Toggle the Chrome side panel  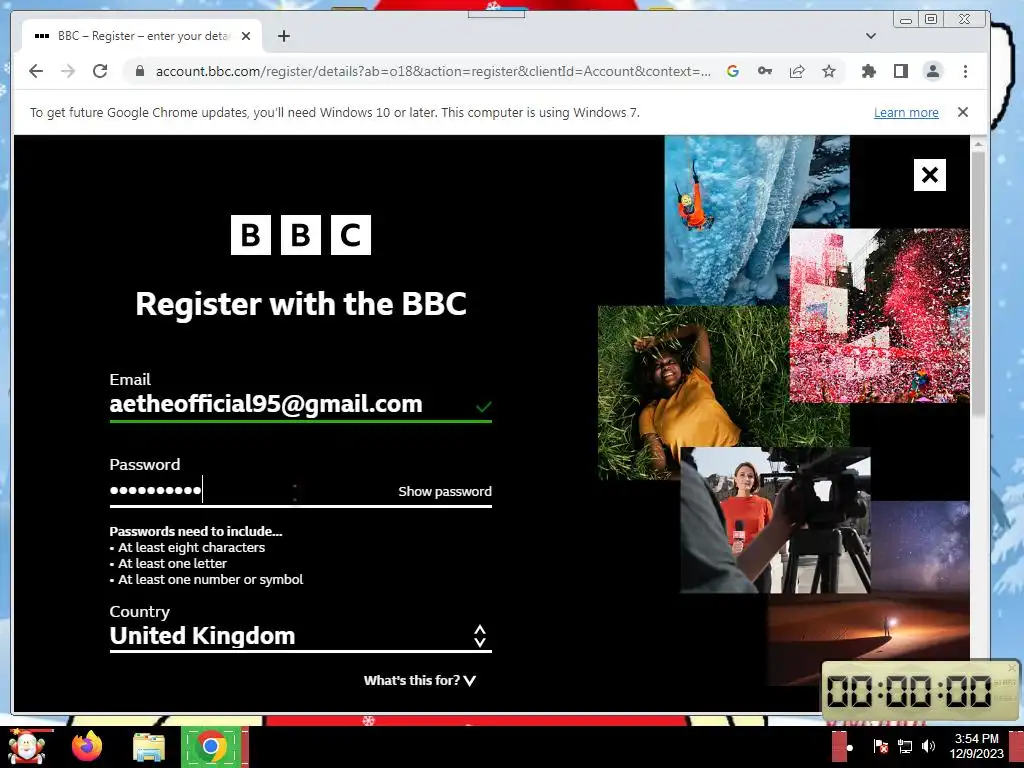pos(901,71)
